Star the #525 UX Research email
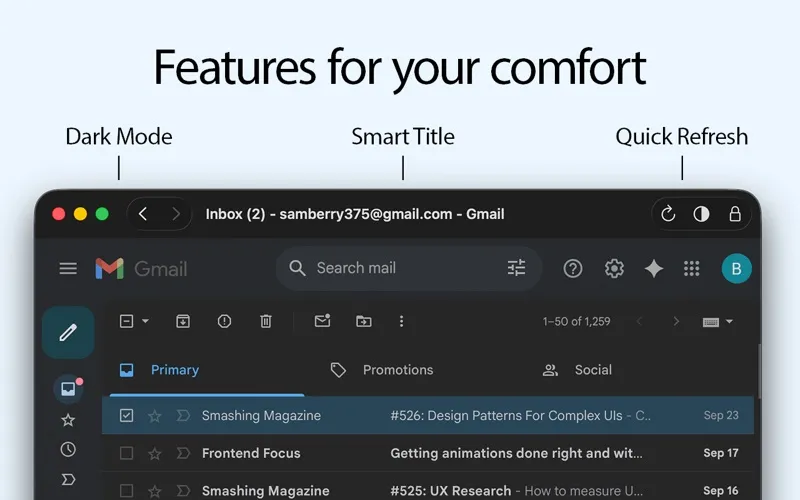800x500 pixels. pos(155,491)
